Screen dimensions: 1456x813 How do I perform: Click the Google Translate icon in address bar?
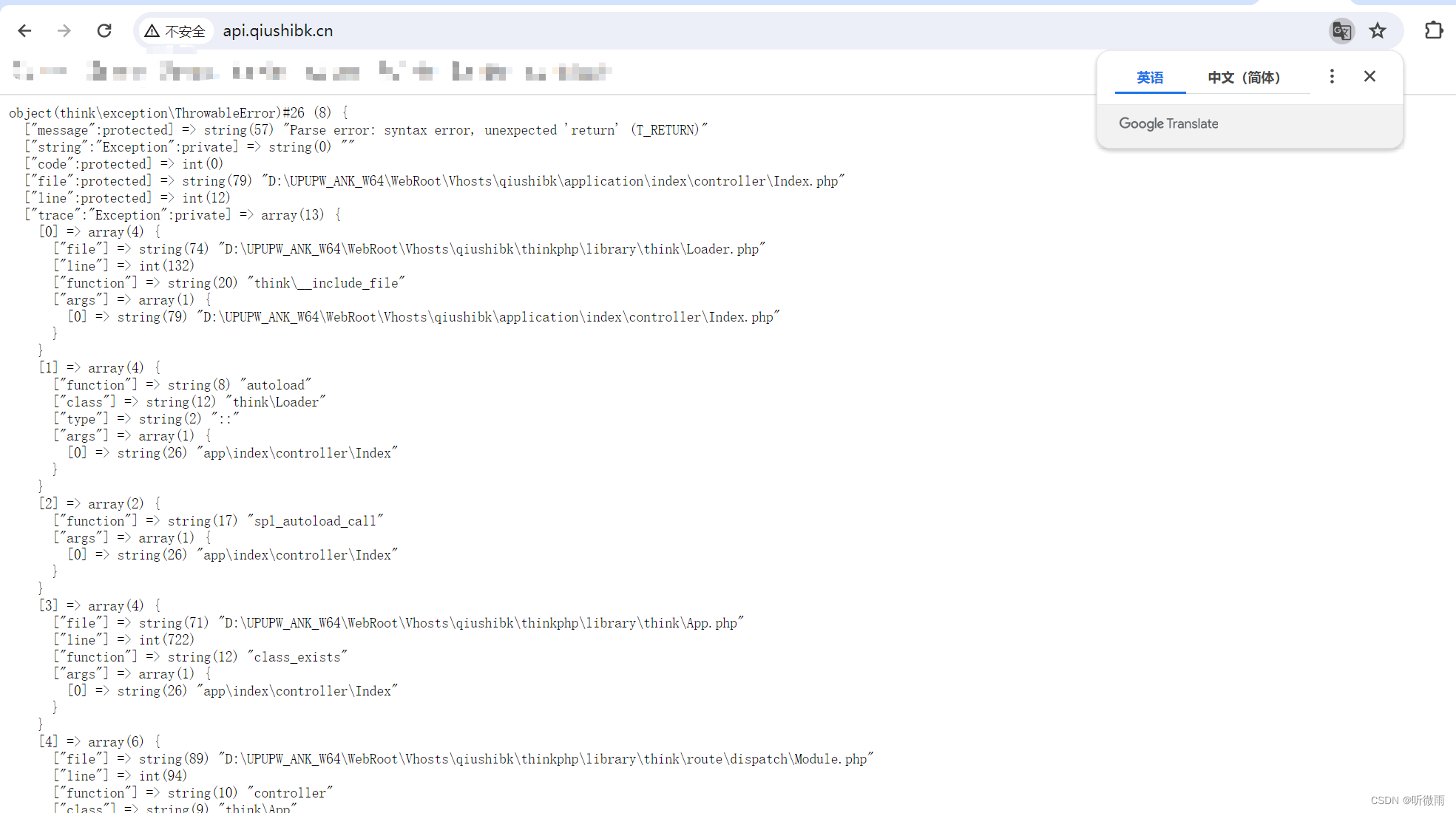pos(1341,31)
